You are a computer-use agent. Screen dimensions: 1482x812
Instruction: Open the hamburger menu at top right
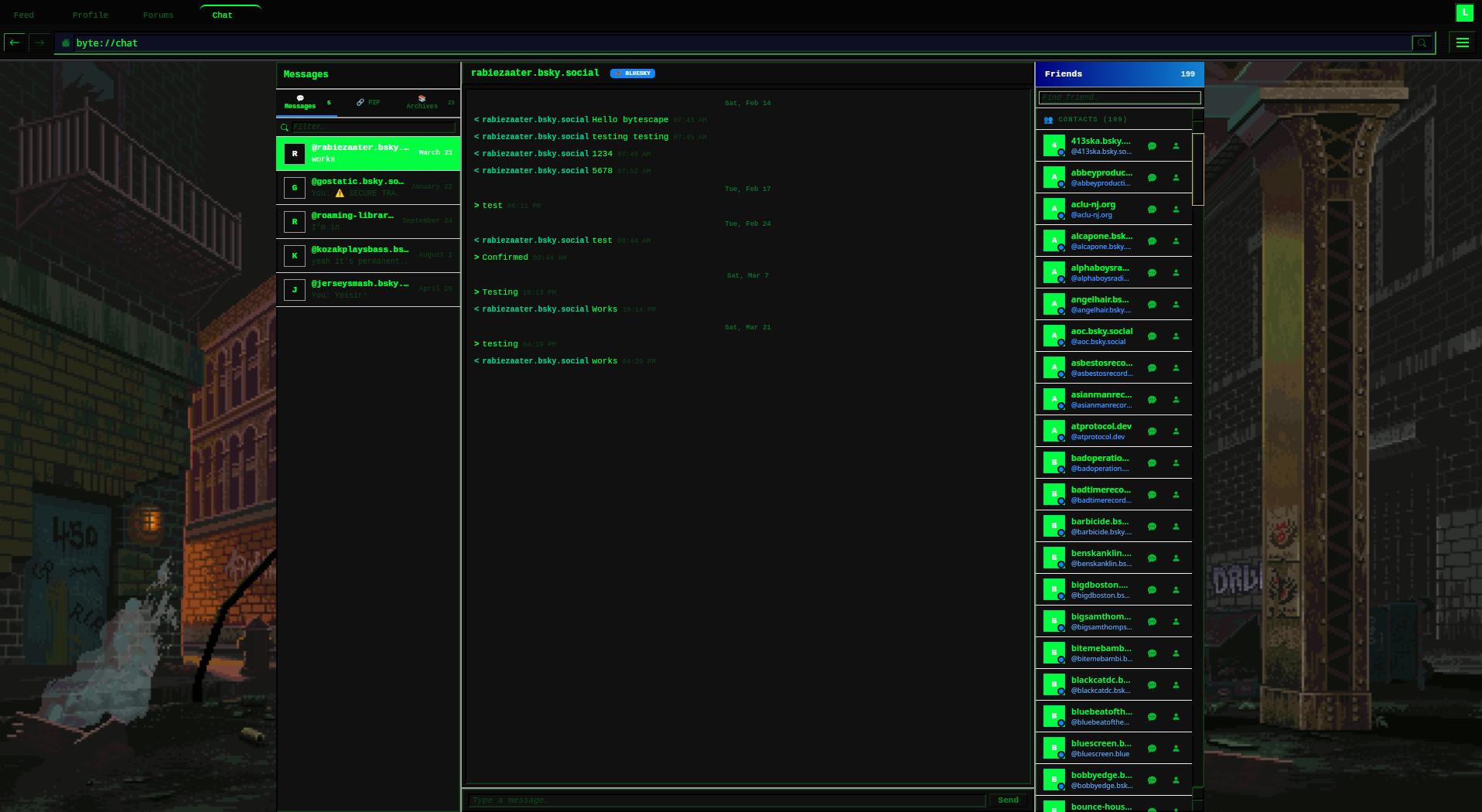tap(1462, 43)
